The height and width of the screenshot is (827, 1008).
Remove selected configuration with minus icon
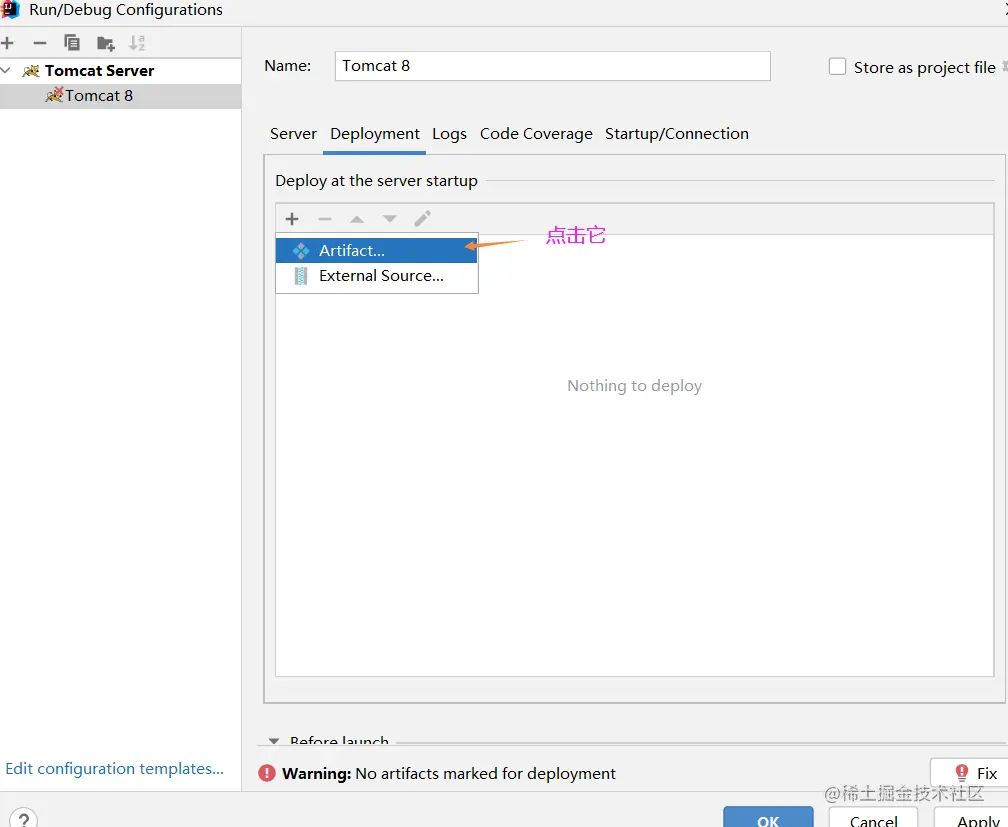pos(40,43)
